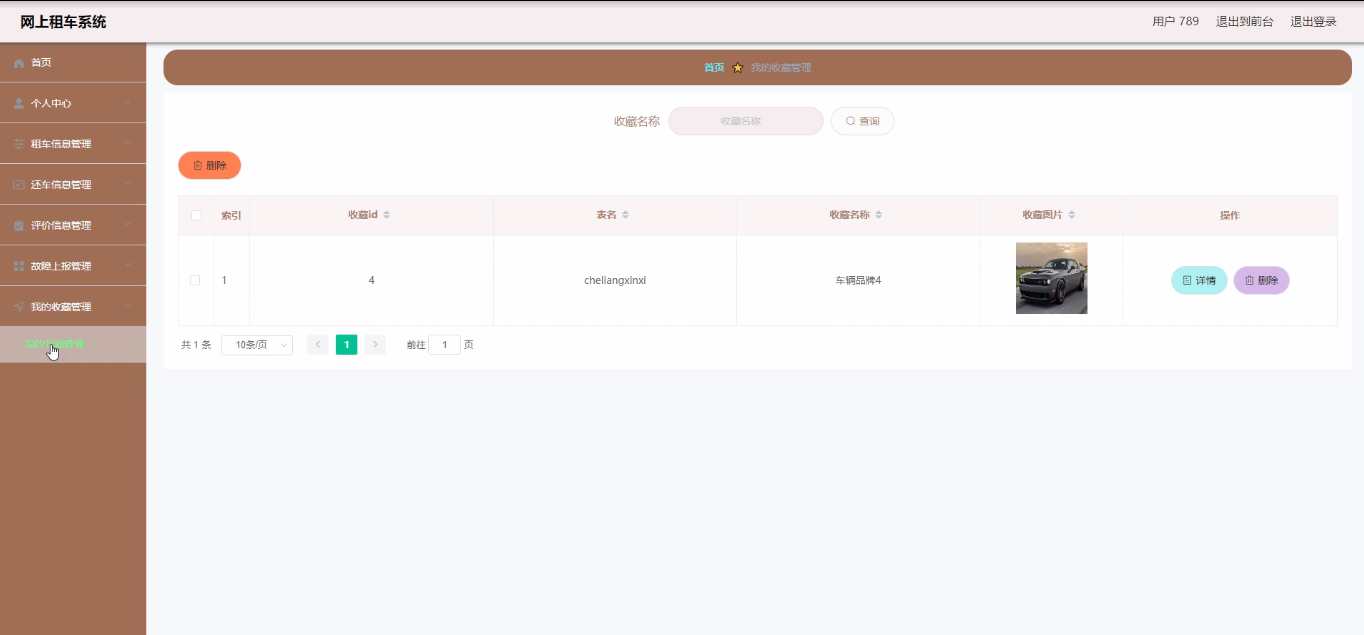Click the paper-plane icon beside 我的收藏管理
The height and width of the screenshot is (635, 1364).
click(x=19, y=307)
